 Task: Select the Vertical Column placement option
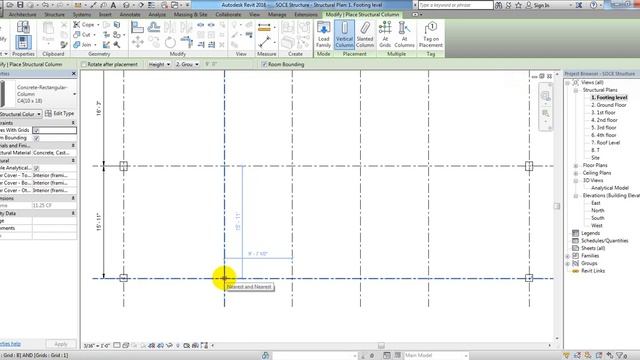click(x=344, y=35)
